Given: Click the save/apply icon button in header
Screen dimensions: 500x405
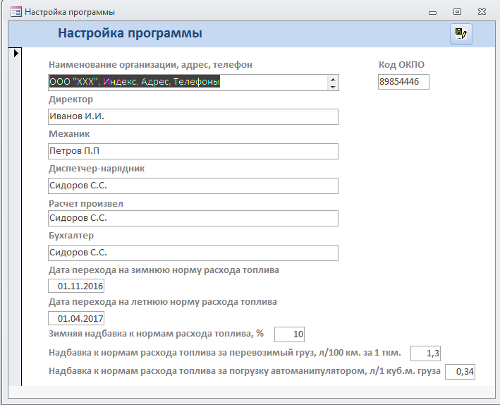Looking at the screenshot, I should pyautogui.click(x=461, y=34).
